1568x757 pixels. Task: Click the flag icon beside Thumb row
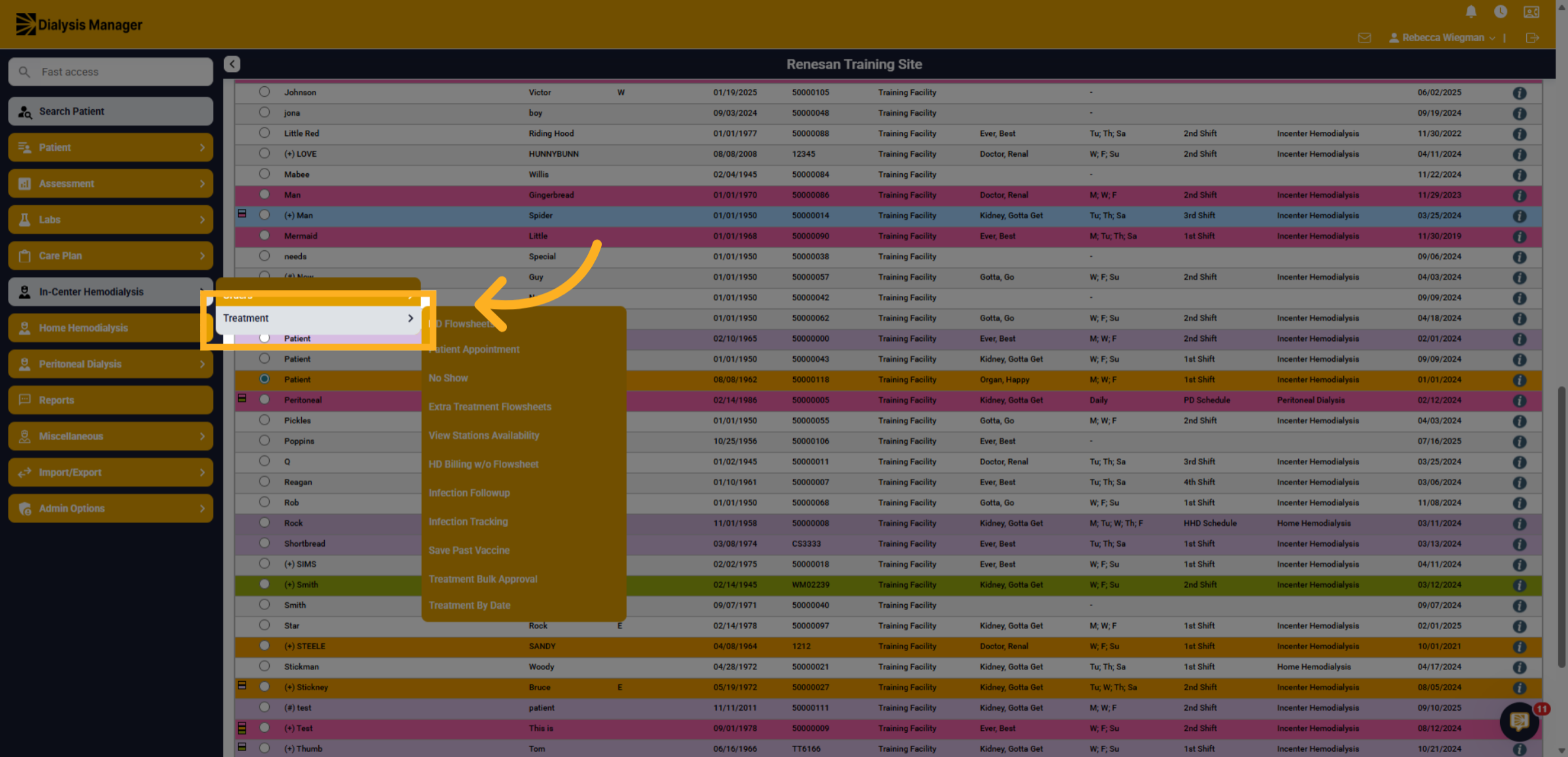(x=242, y=747)
